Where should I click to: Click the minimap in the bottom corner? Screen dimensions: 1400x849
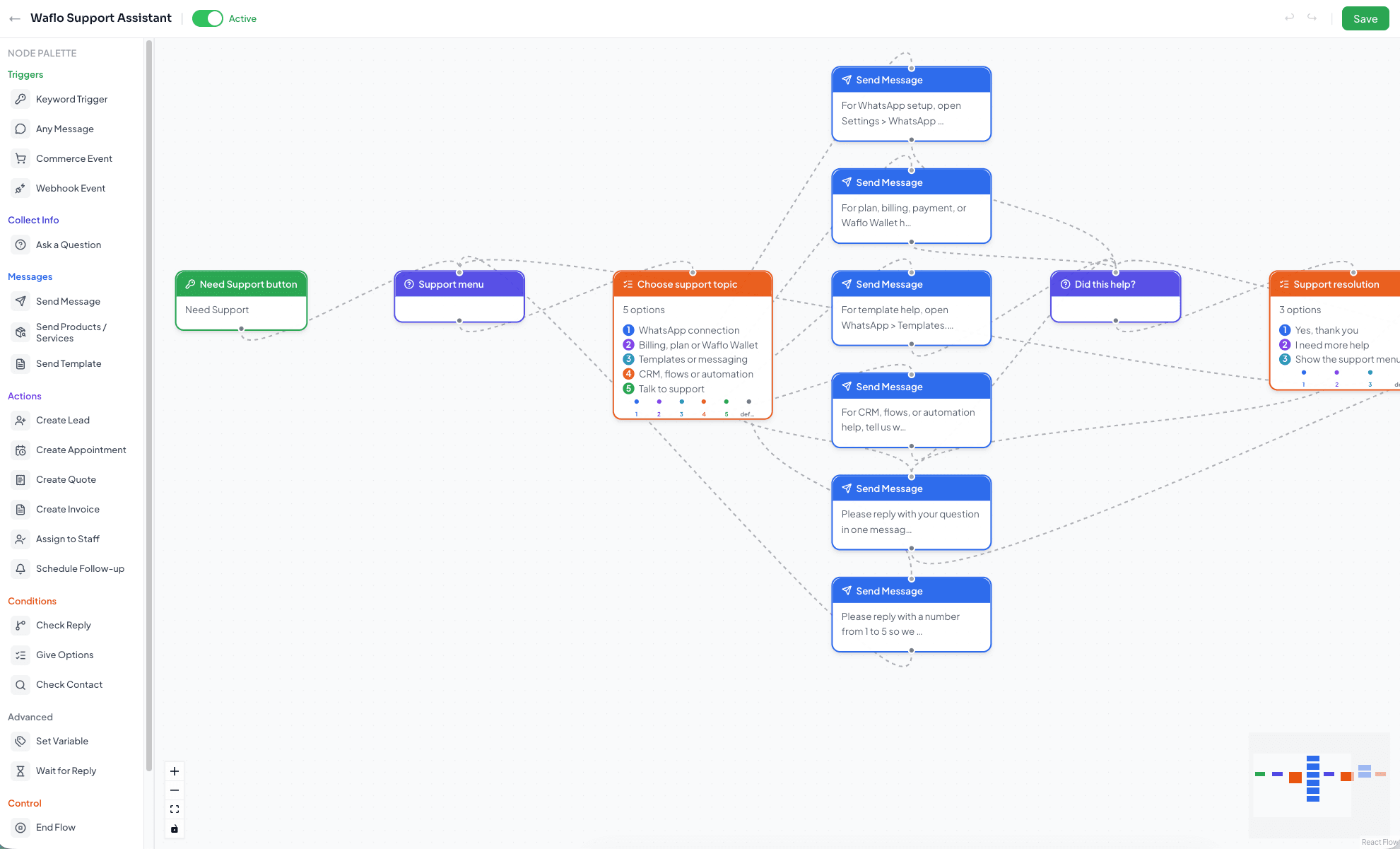tap(1319, 785)
